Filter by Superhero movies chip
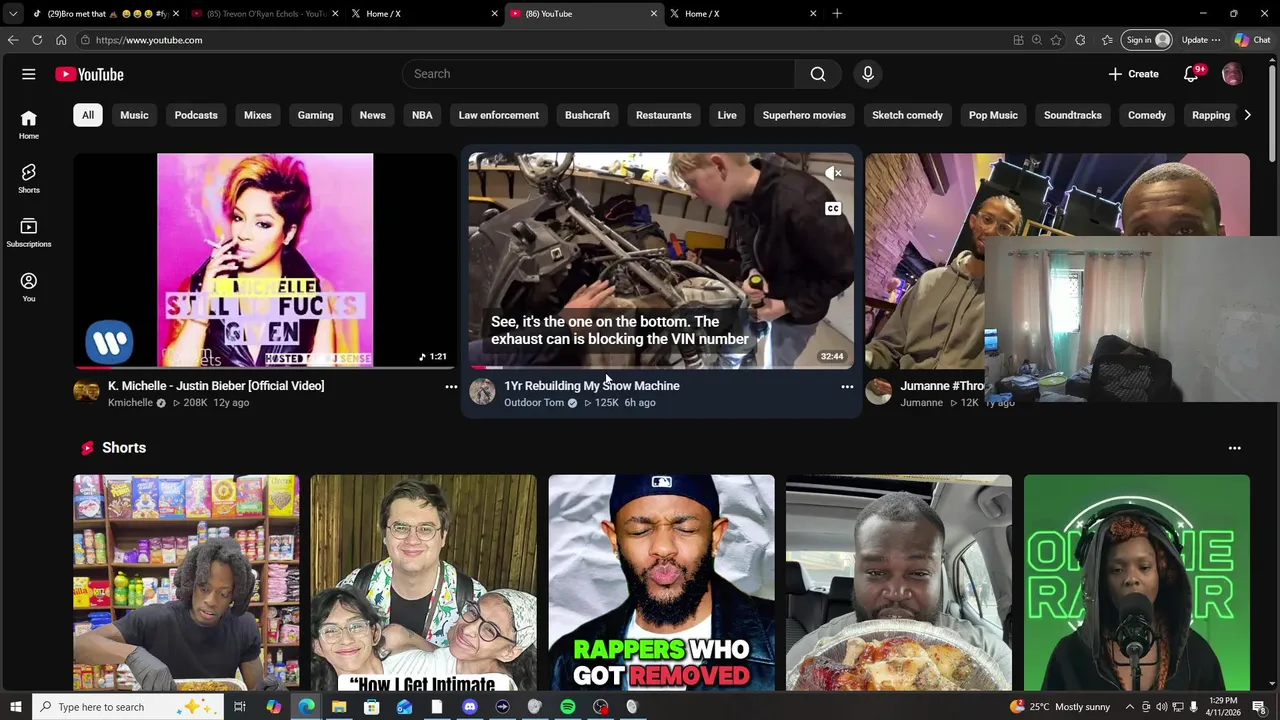 [x=804, y=115]
